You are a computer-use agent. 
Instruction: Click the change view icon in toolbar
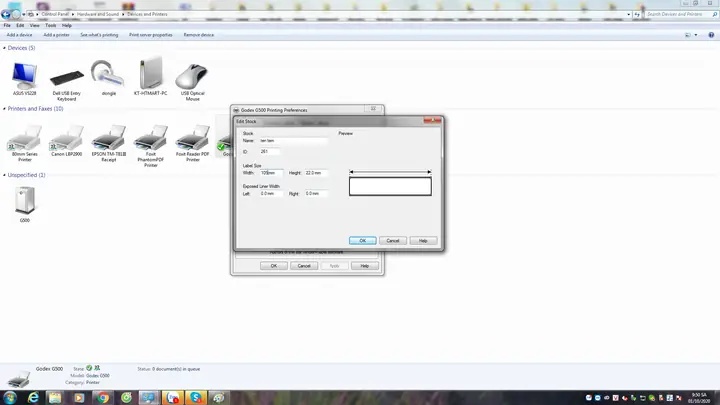pyautogui.click(x=688, y=35)
